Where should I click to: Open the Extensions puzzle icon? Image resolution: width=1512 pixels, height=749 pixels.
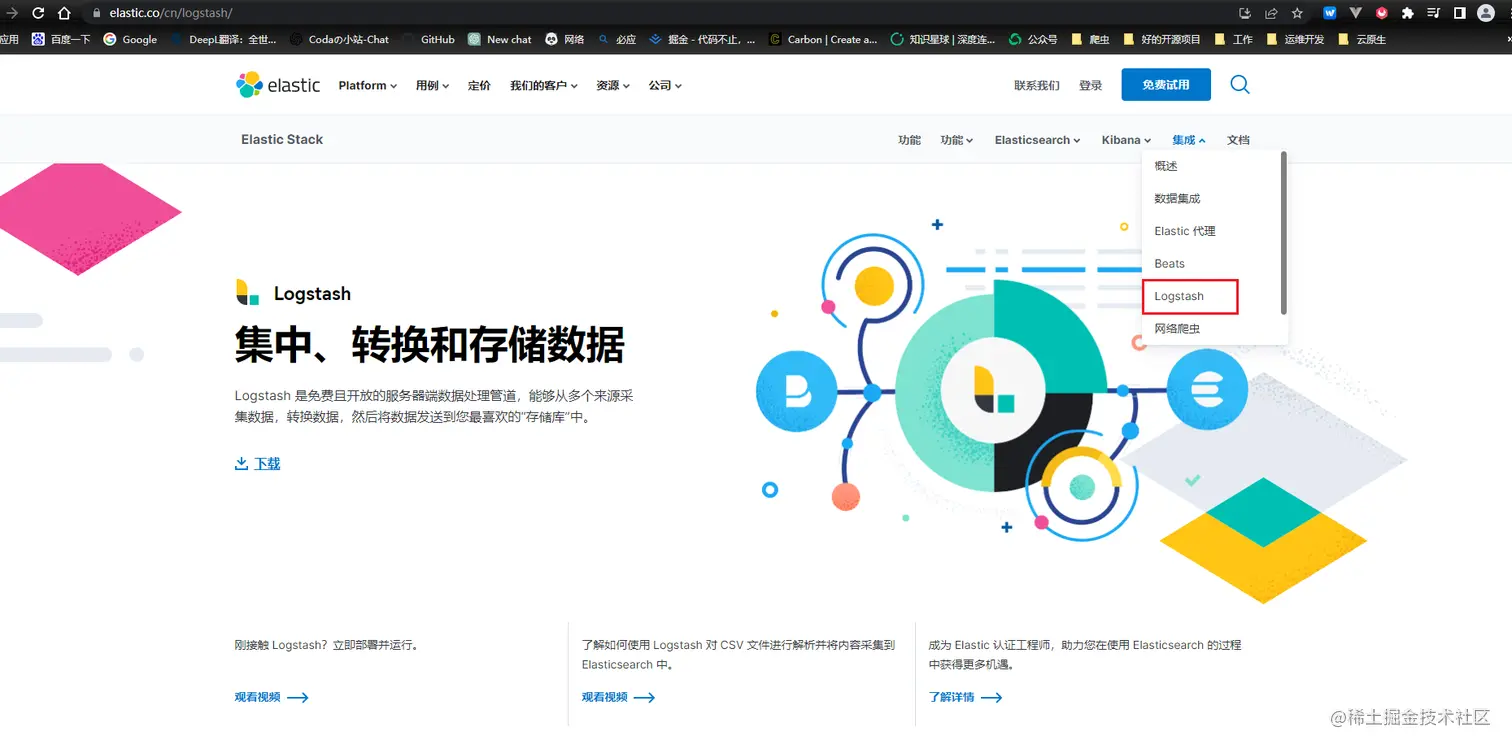(1408, 13)
